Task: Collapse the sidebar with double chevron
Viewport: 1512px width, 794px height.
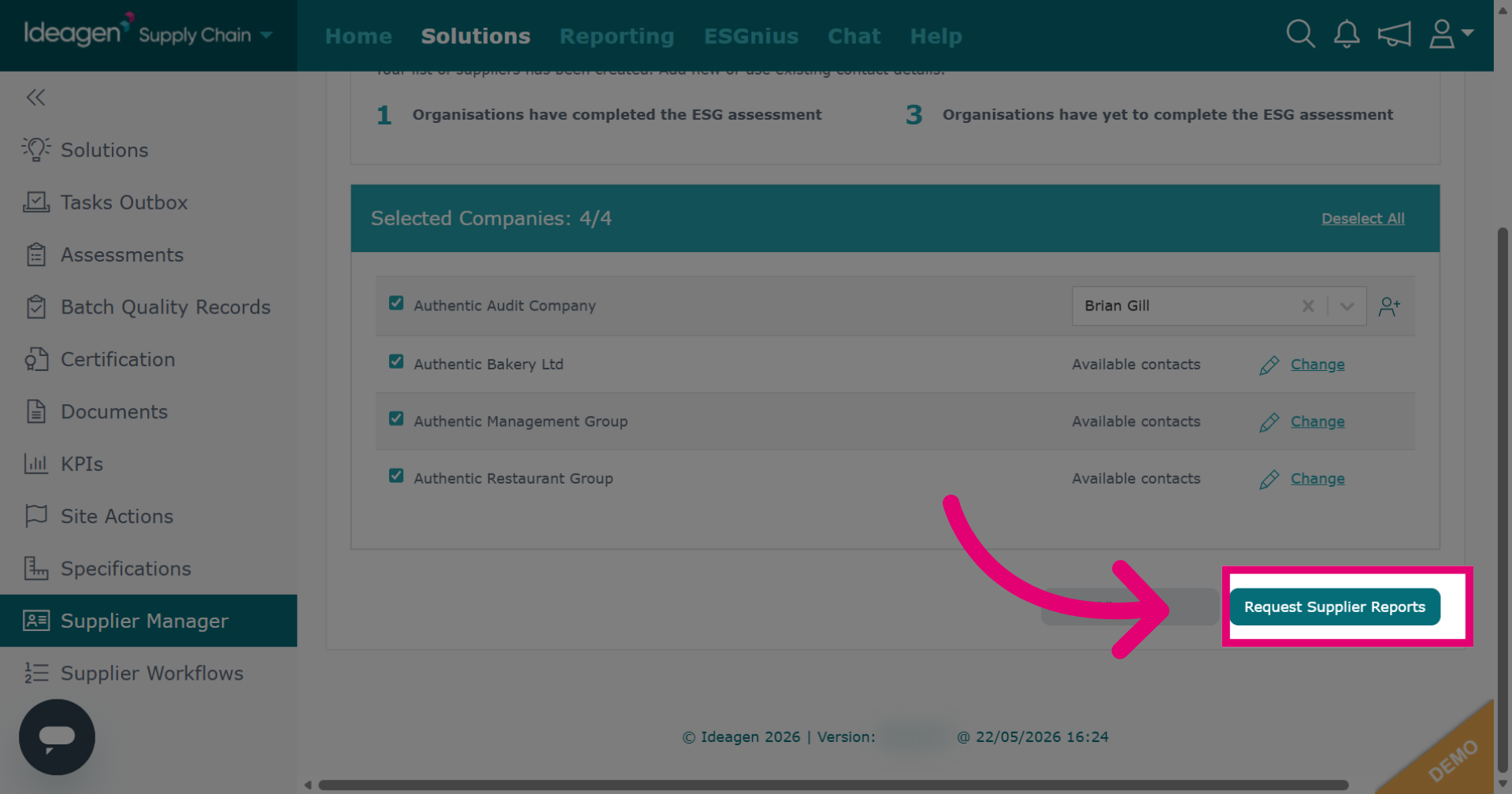Action: pyautogui.click(x=35, y=98)
